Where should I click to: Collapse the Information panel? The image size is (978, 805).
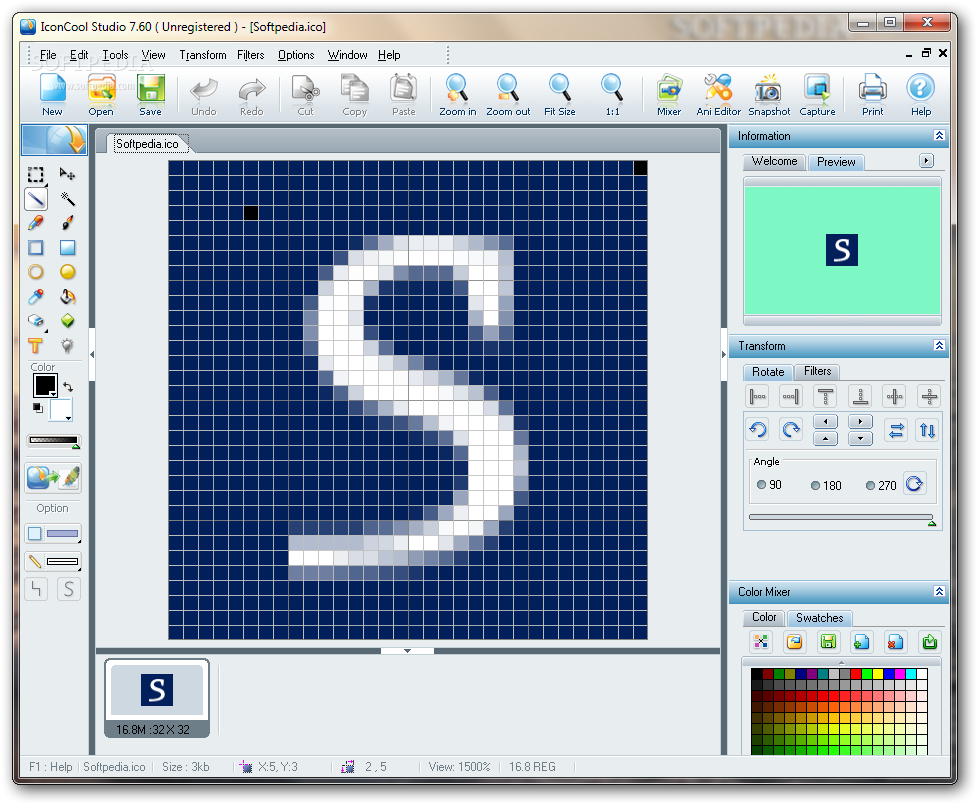pyautogui.click(x=937, y=135)
